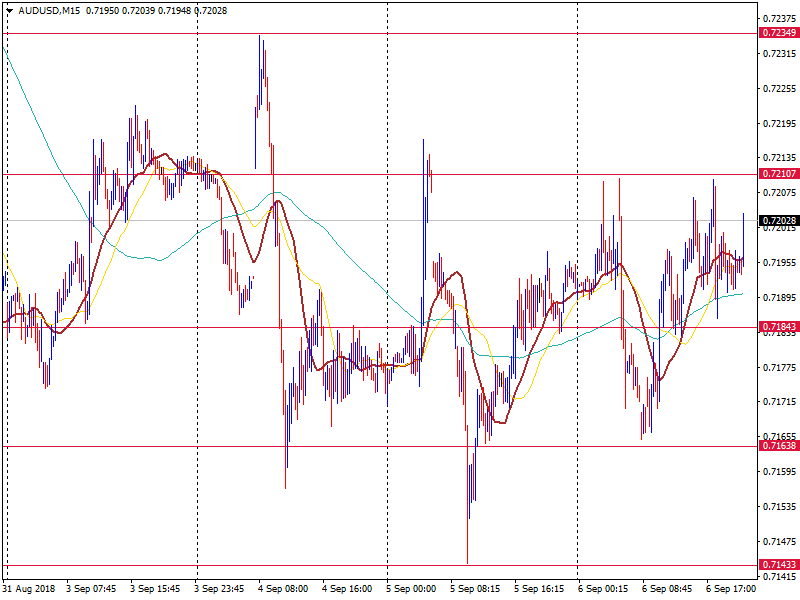Click the dropdown triangle beside AUDUSD,M15
The width and height of the screenshot is (800, 600).
[9, 10]
